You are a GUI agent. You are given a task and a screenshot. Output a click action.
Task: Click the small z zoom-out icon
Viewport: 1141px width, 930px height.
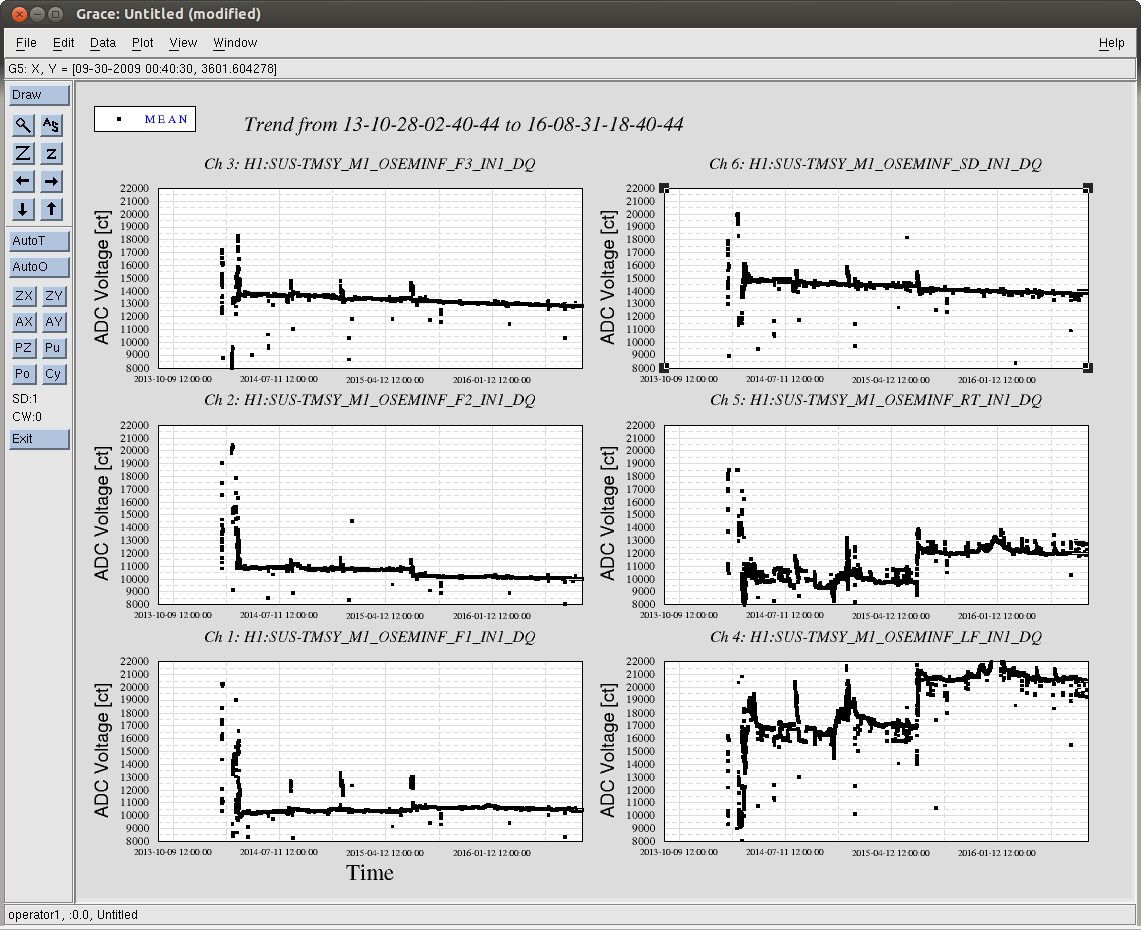click(x=52, y=153)
